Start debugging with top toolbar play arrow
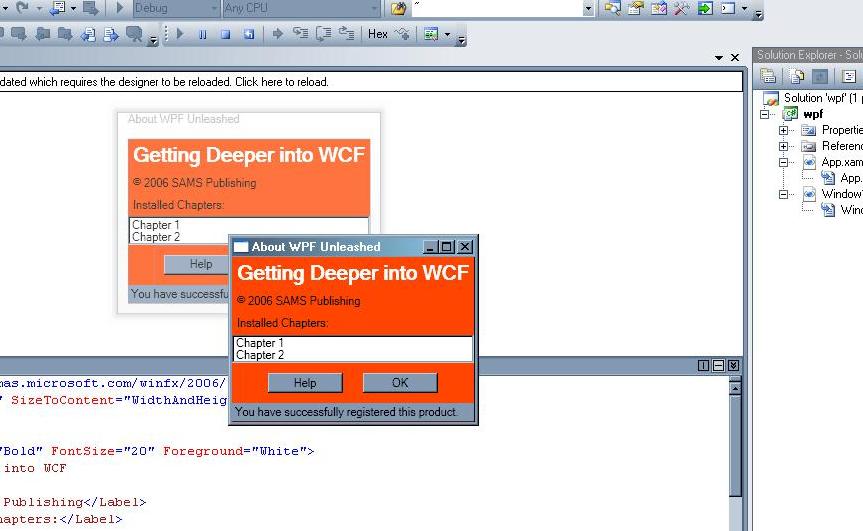The width and height of the screenshot is (863, 531). click(x=121, y=8)
